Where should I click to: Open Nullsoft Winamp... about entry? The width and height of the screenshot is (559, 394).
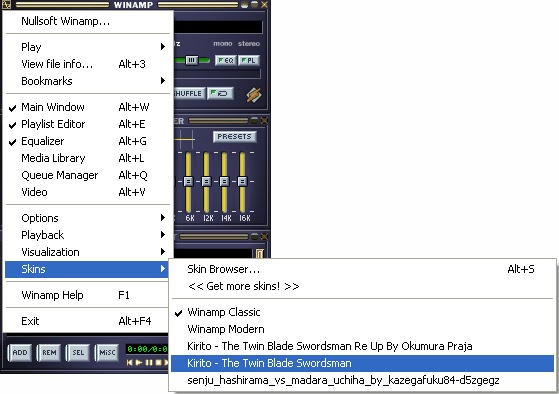(x=88, y=21)
